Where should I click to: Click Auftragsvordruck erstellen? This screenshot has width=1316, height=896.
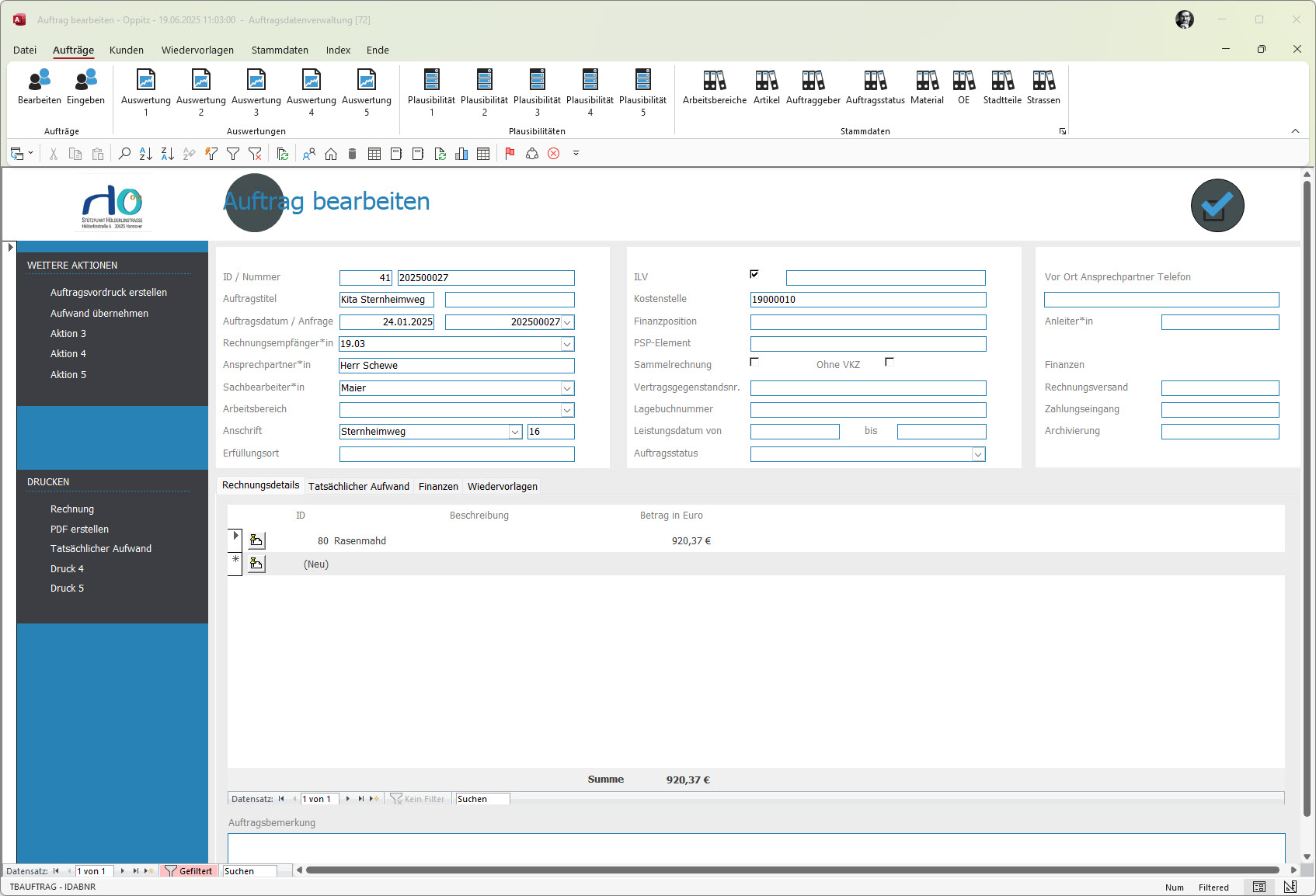tap(109, 293)
